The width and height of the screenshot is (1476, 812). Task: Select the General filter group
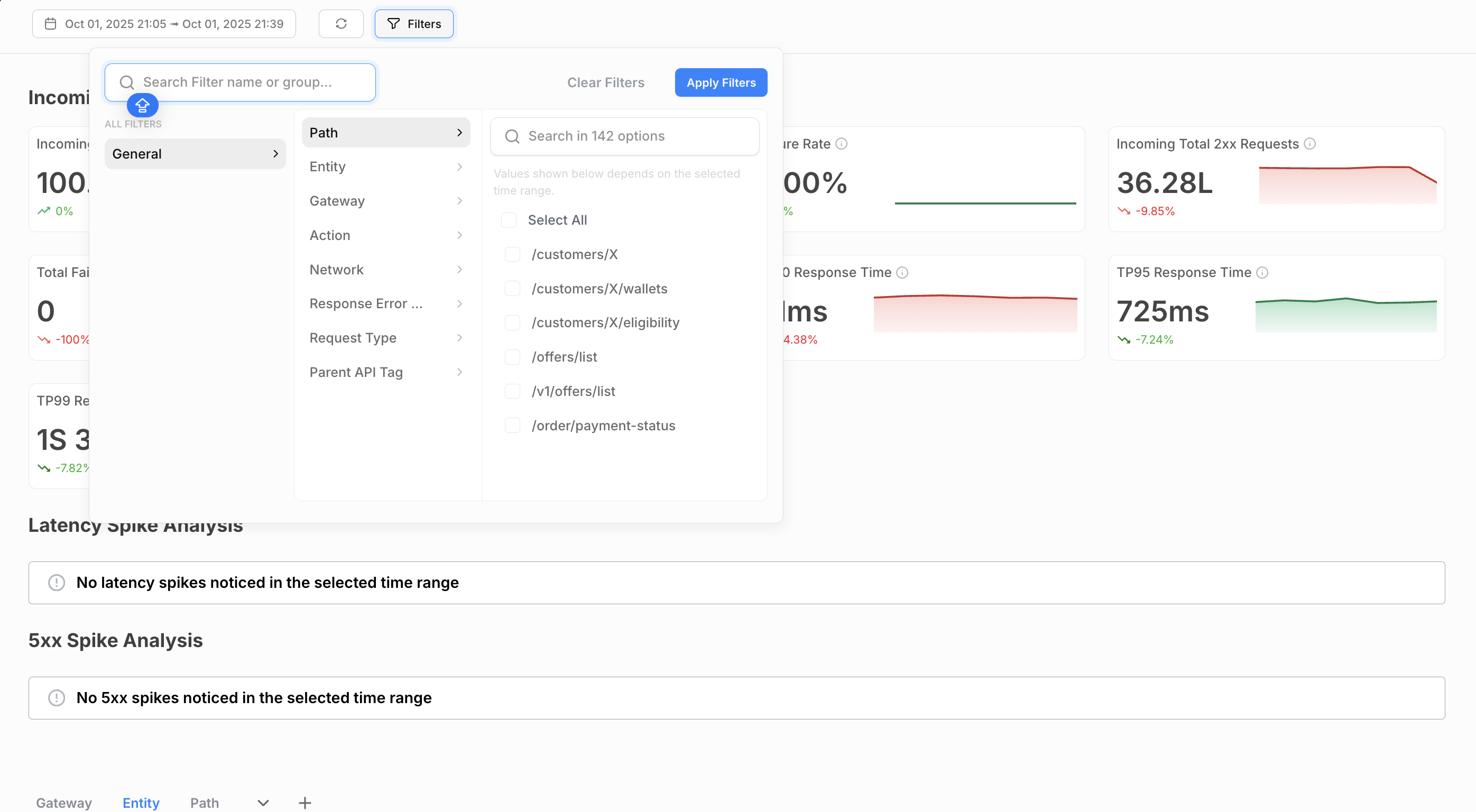tap(195, 154)
